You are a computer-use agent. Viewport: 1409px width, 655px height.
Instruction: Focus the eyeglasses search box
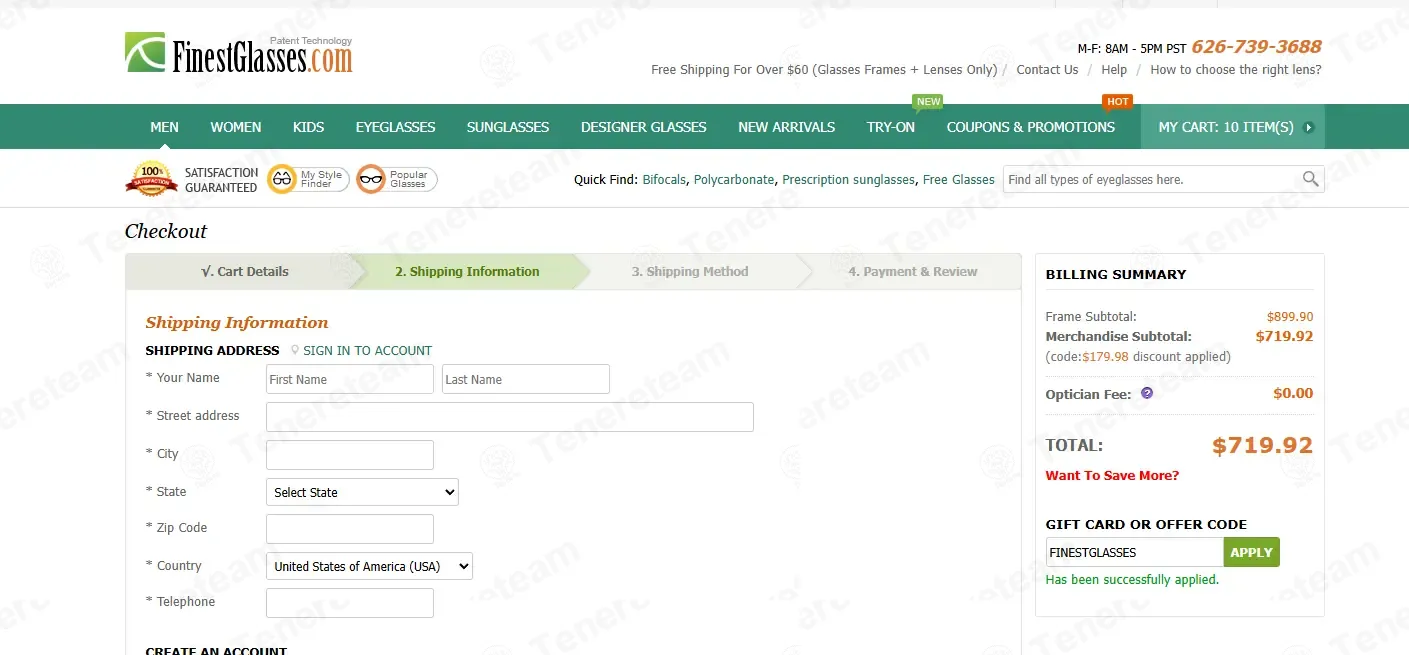[x=1152, y=179]
